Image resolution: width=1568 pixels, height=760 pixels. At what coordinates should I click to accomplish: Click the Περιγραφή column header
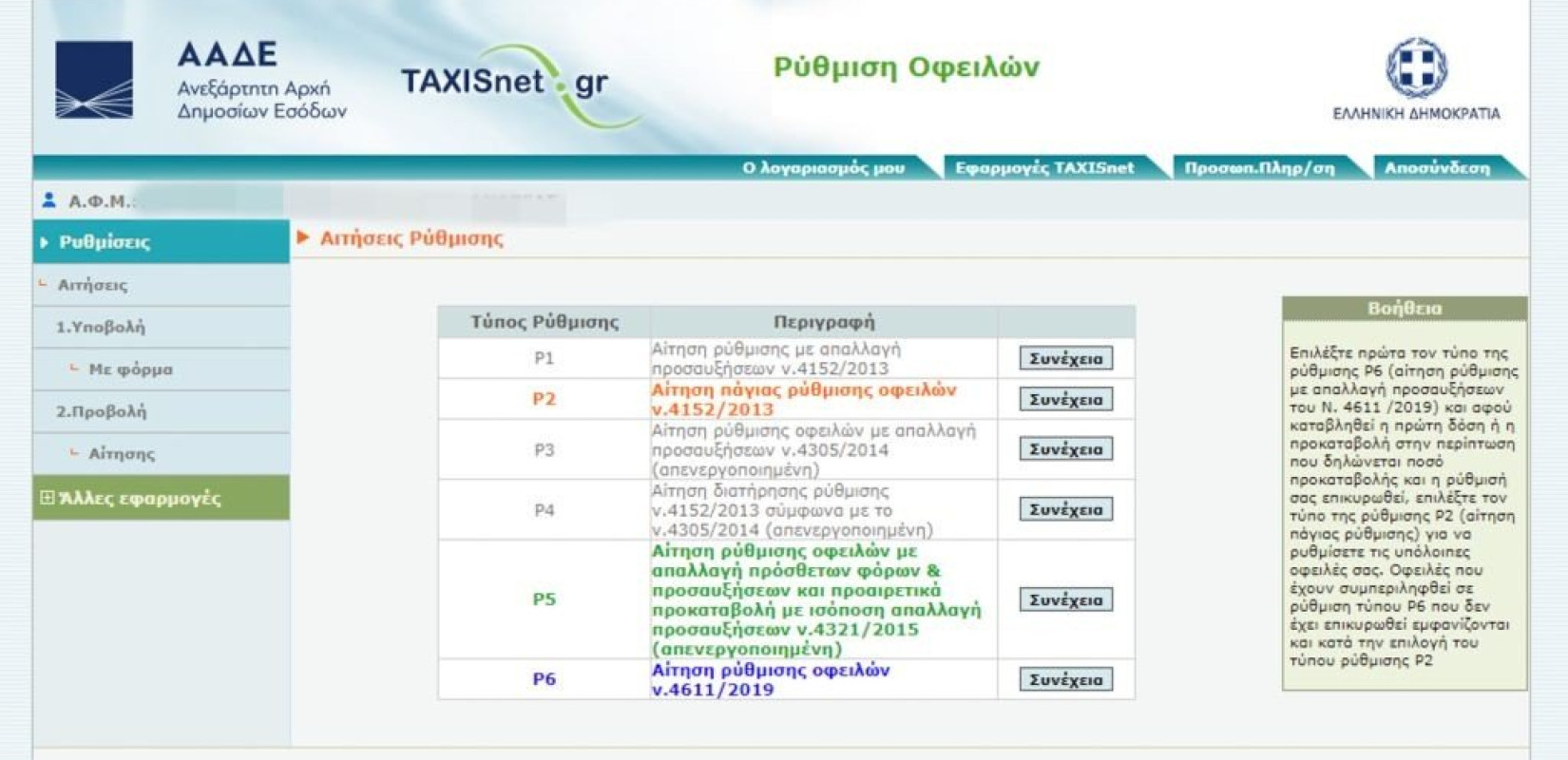pyautogui.click(x=824, y=322)
